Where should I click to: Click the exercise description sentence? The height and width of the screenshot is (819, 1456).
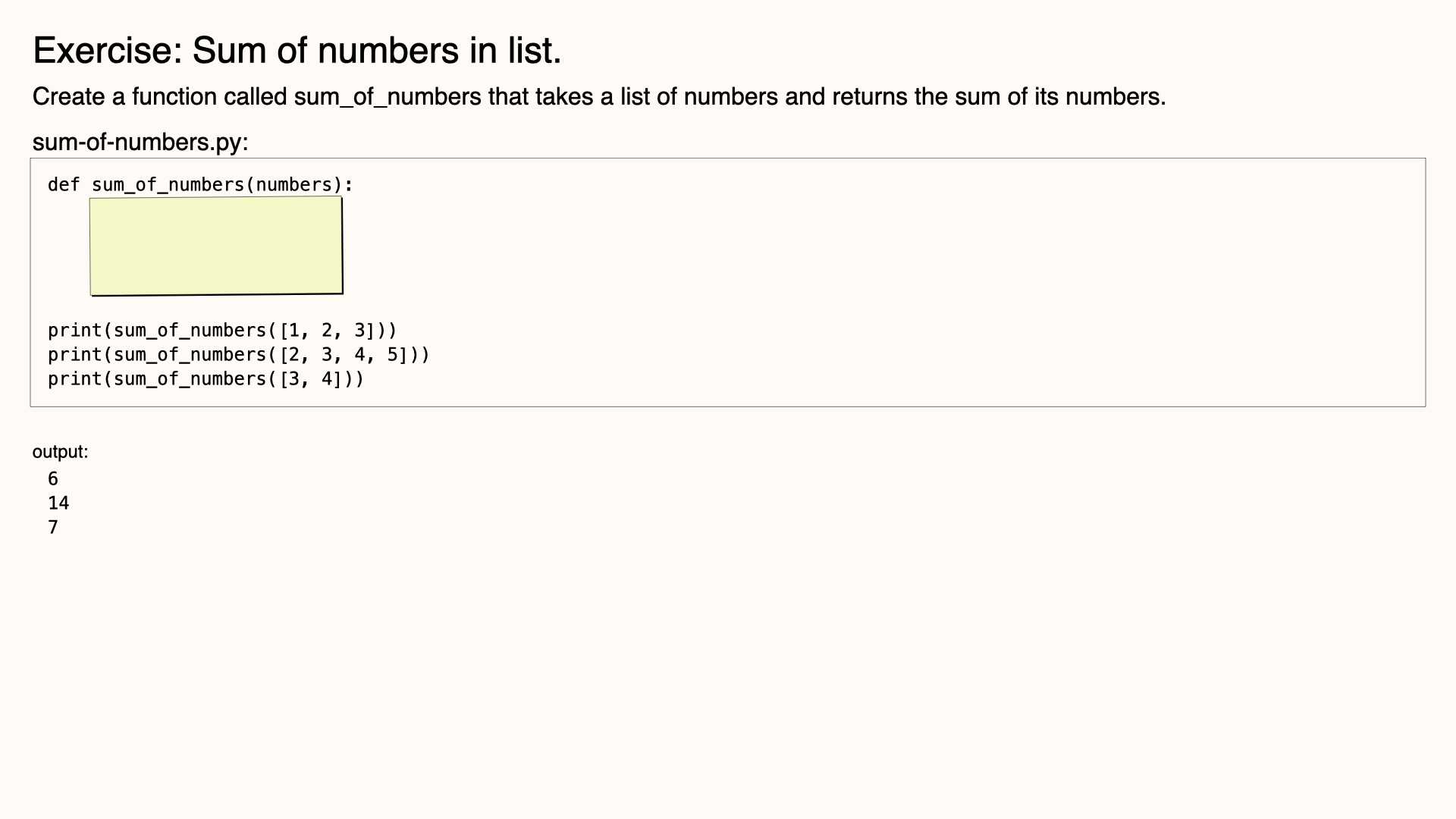[x=599, y=97]
